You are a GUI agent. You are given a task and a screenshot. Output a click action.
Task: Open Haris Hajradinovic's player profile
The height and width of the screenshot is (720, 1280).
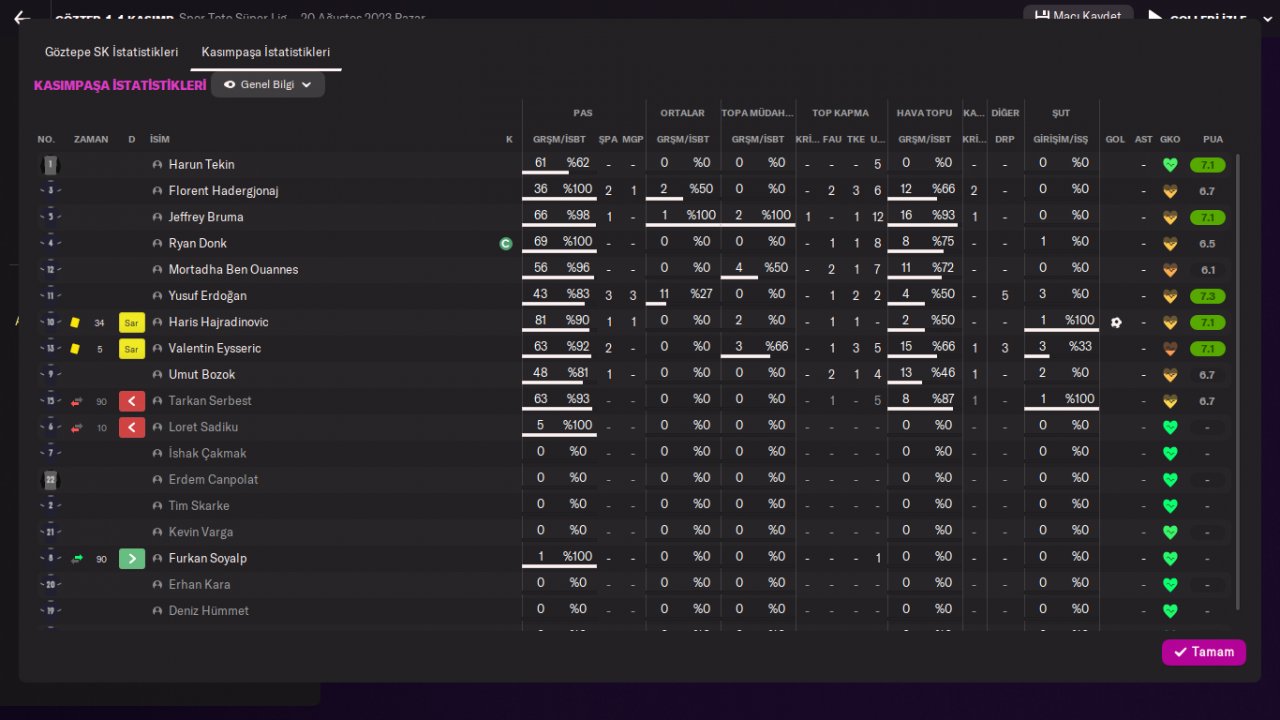(x=218, y=322)
